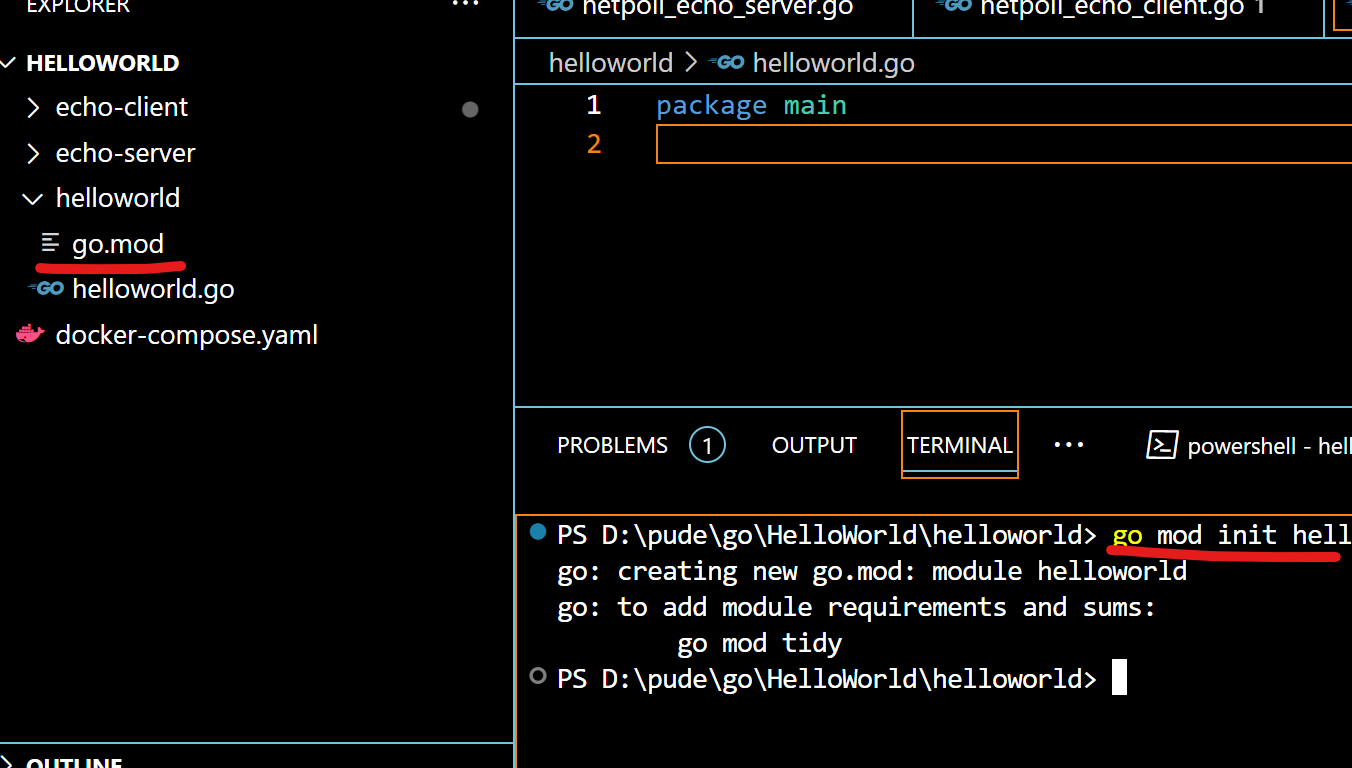Click the Go icon on netpoll_echo_client.go tab
Image resolution: width=1352 pixels, height=768 pixels.
(x=954, y=6)
